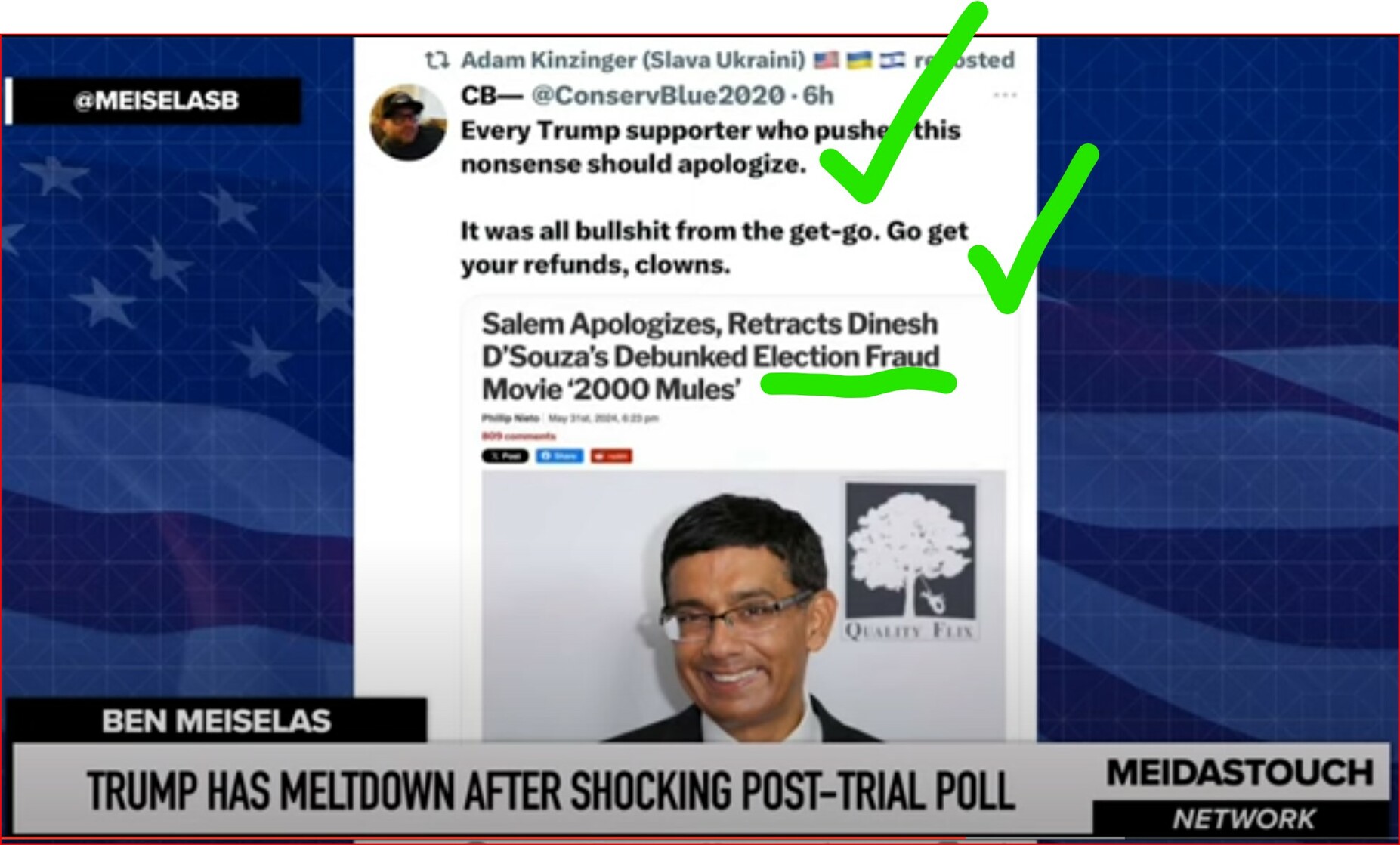Click the Ukrainian flag emoji in the repost line
This screenshot has width=1400, height=845.
pyautogui.click(x=859, y=60)
